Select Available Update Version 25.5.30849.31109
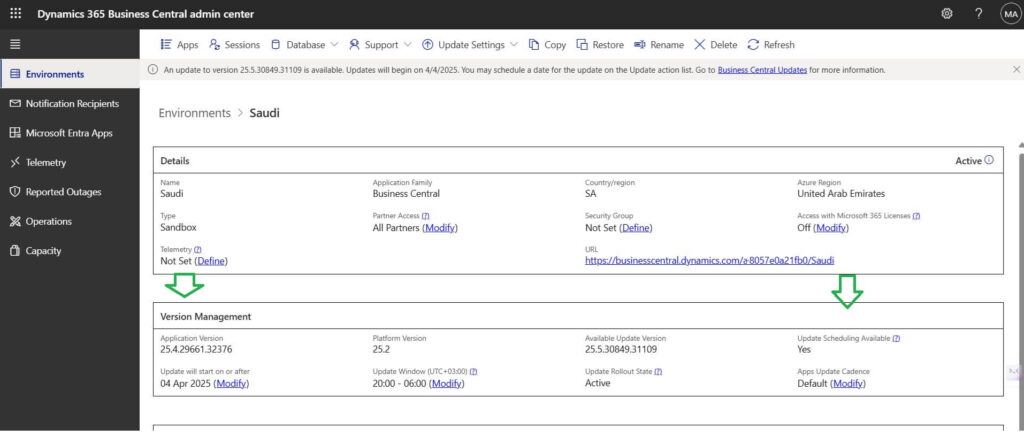Screen dimensions: 1024x436 [x=621, y=350]
